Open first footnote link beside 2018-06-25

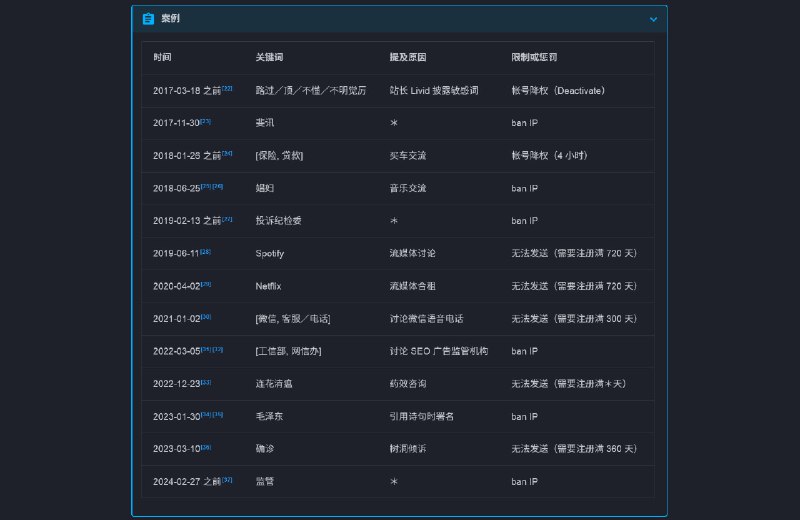pyautogui.click(x=206, y=186)
